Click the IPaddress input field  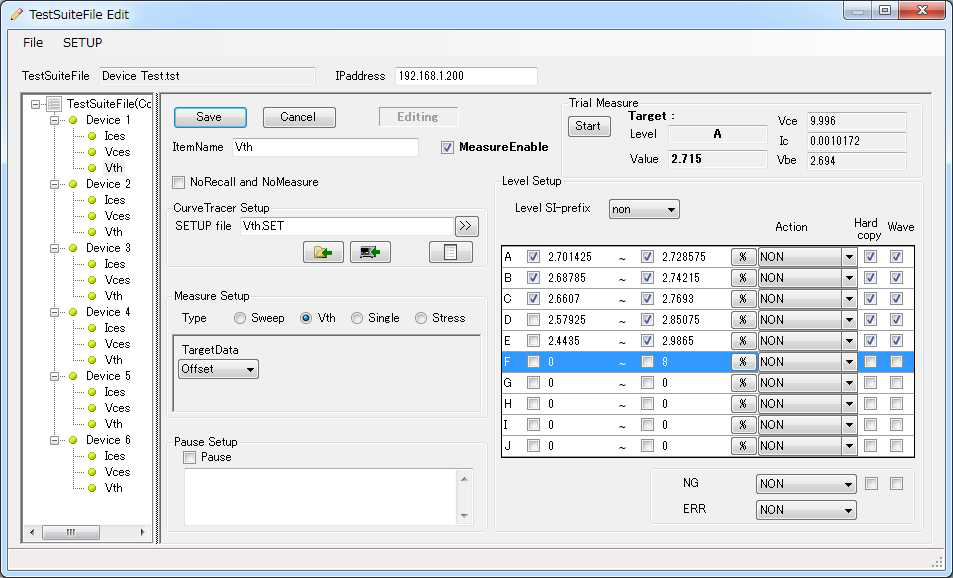click(466, 76)
